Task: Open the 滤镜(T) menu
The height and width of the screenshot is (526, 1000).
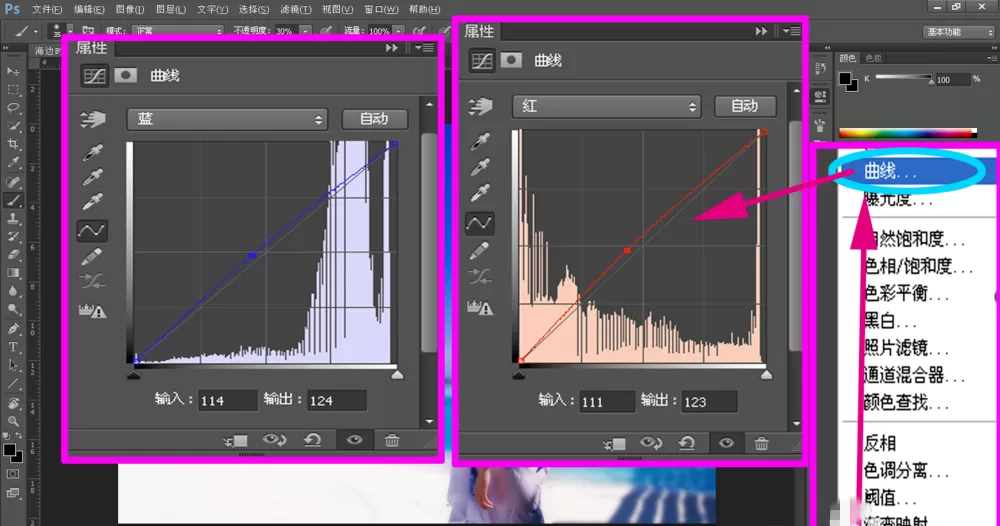Action: (295, 10)
